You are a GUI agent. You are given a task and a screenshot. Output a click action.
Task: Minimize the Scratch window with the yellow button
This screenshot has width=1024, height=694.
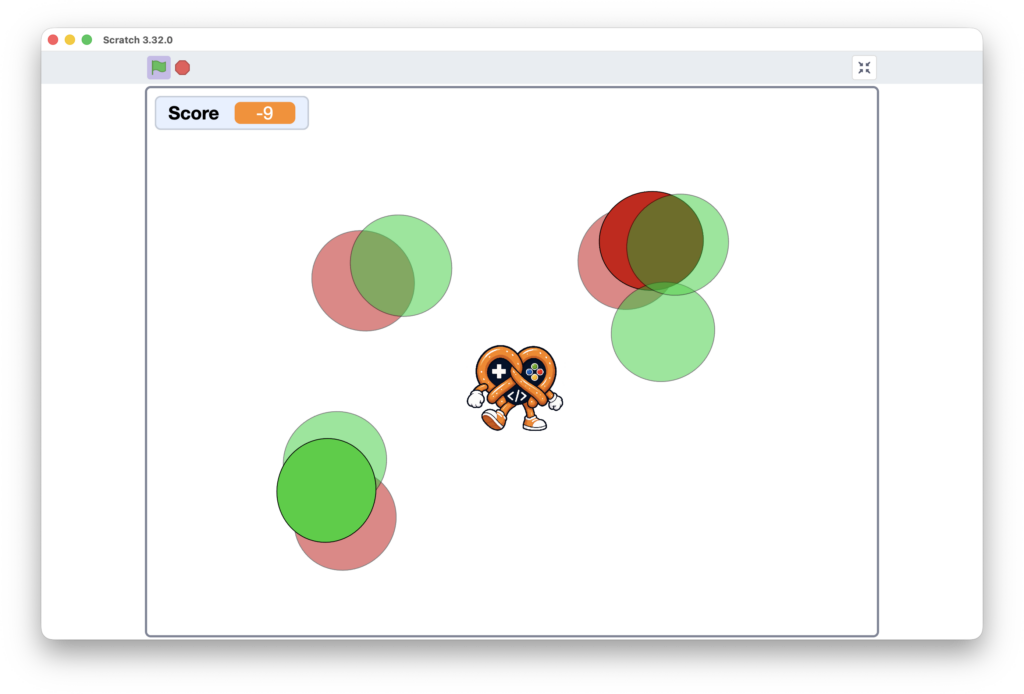70,40
